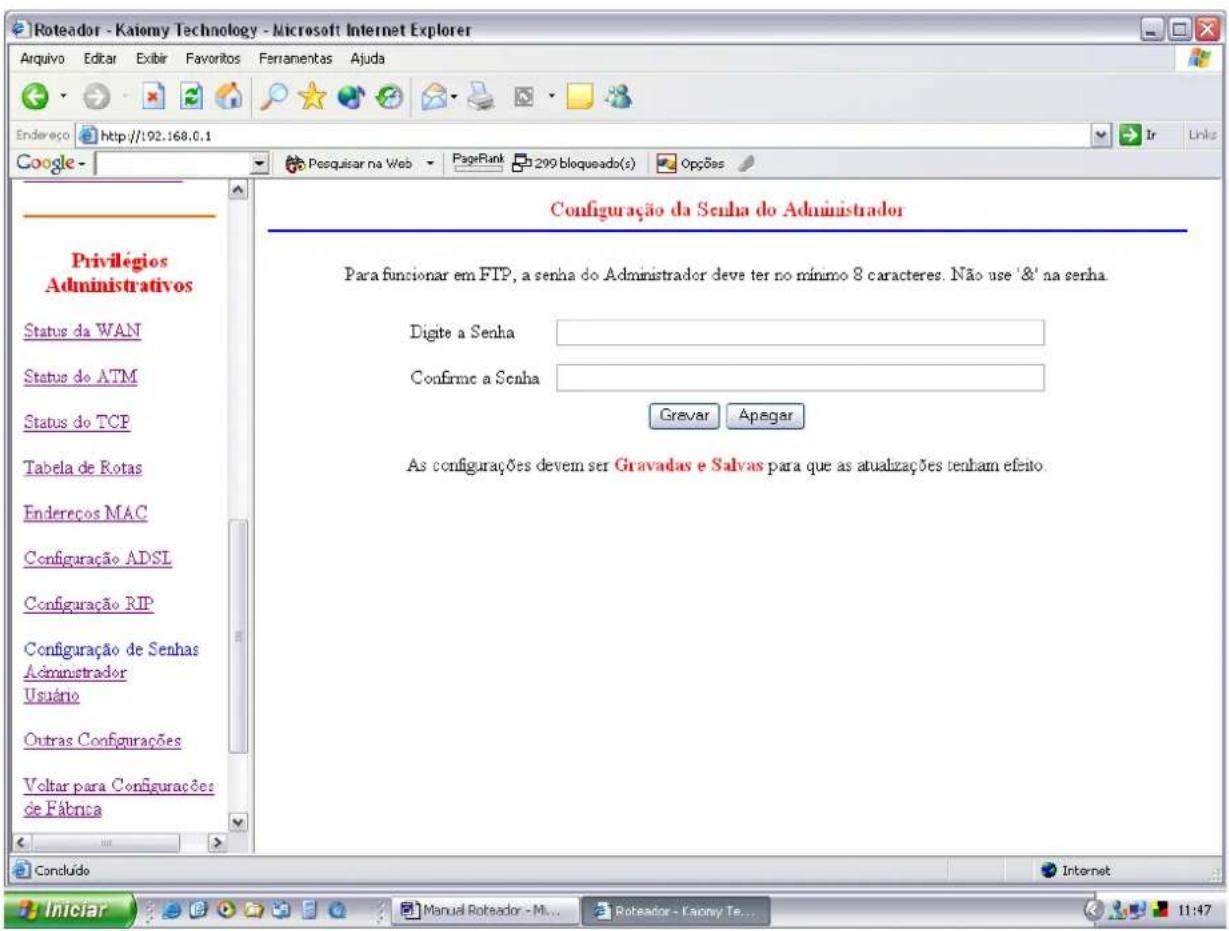Open the Configuração RIP link

click(87, 603)
